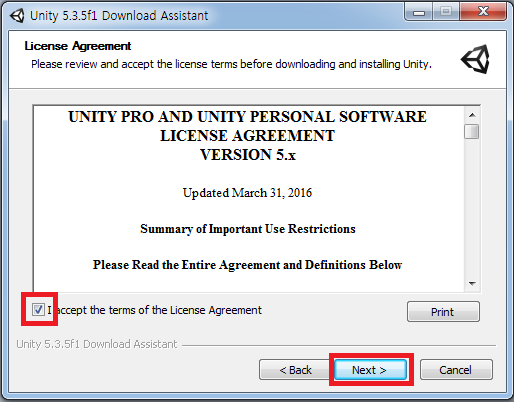The image size is (514, 402).
Task: Click the 'Updated March 31, 2016' text
Action: tap(247, 193)
